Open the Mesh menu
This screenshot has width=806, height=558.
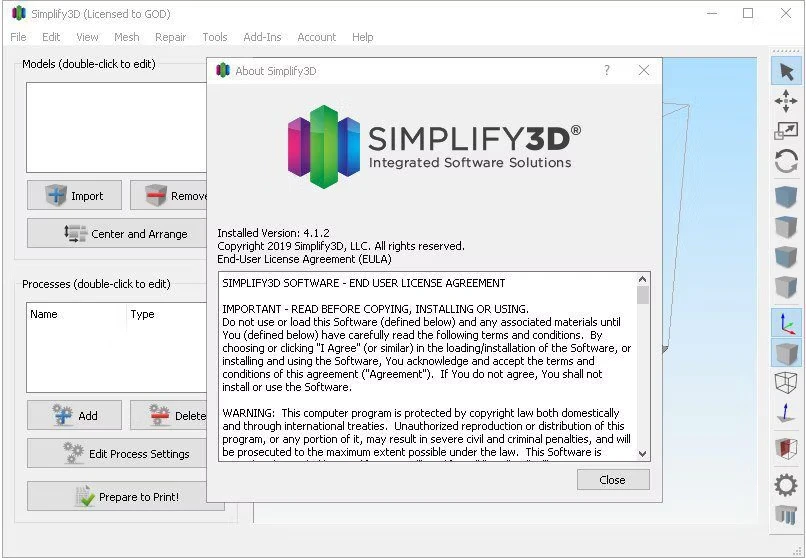127,37
